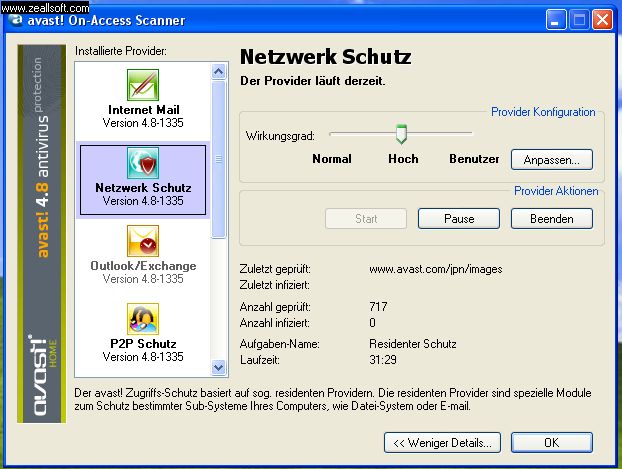Set sensitivity to Hoch label

tap(403, 159)
